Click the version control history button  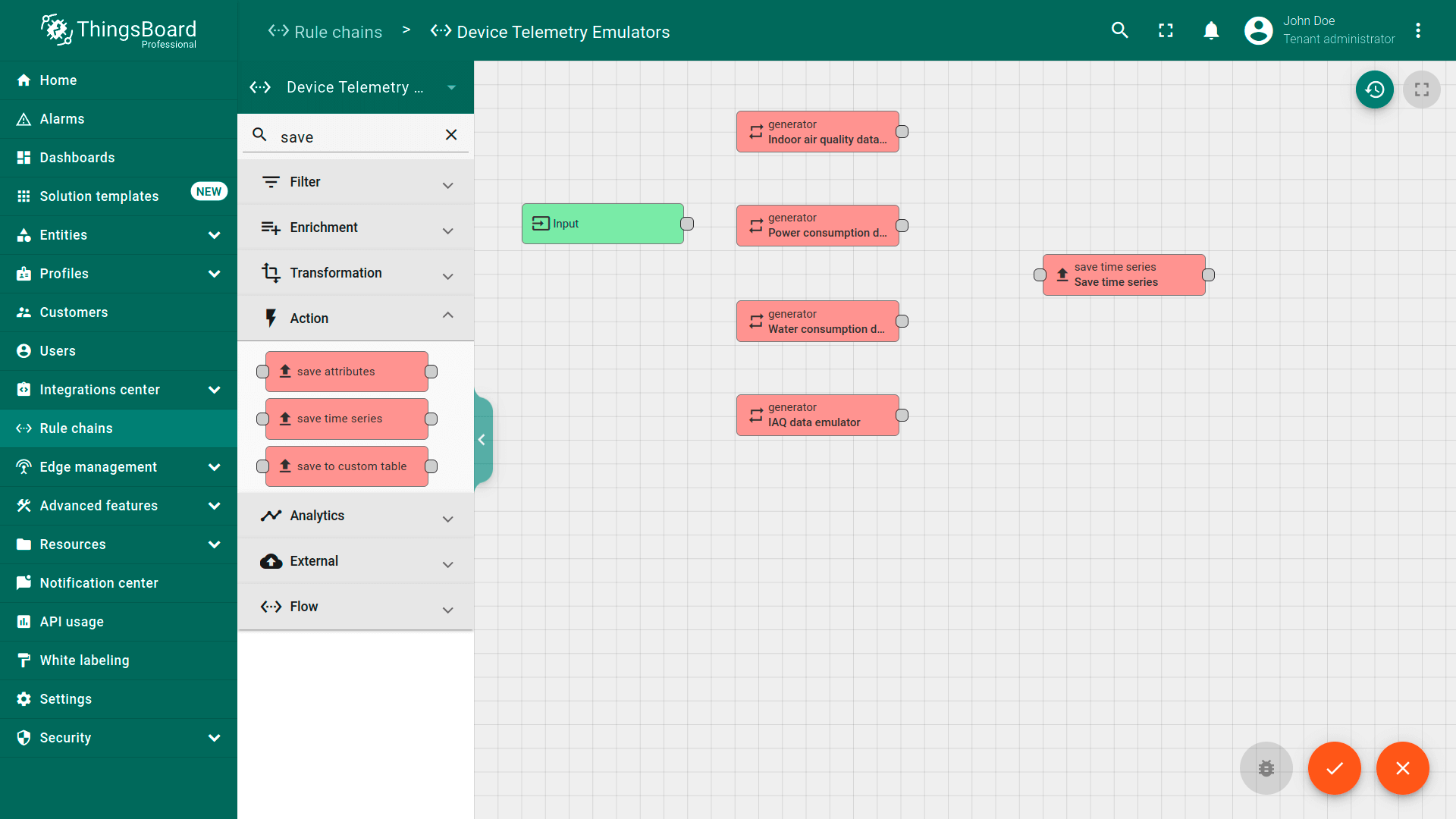pos(1374,89)
